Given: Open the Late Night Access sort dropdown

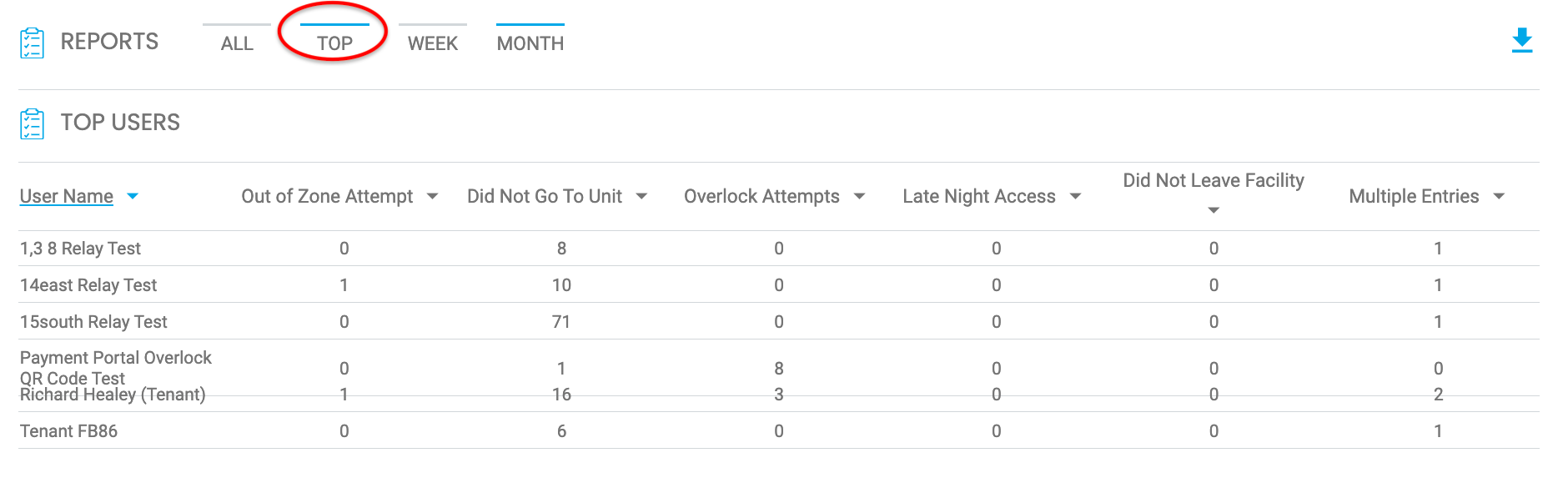Looking at the screenshot, I should (1076, 197).
